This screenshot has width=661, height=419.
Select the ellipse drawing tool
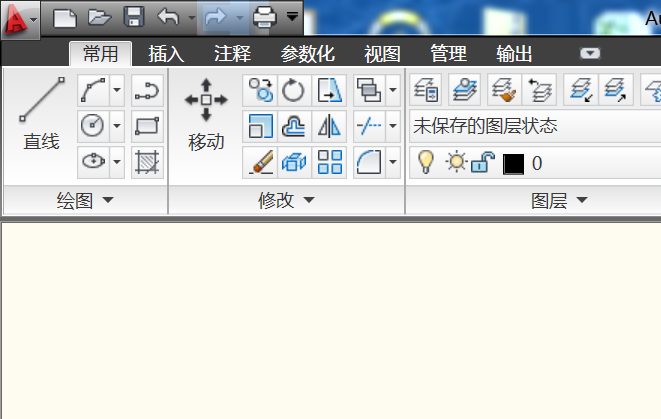93,162
